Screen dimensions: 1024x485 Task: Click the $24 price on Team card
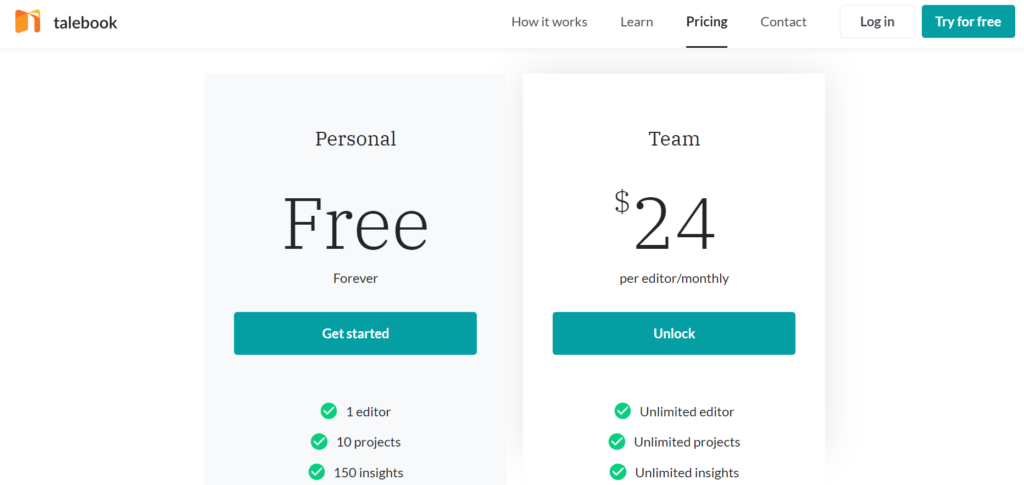[x=665, y=222]
